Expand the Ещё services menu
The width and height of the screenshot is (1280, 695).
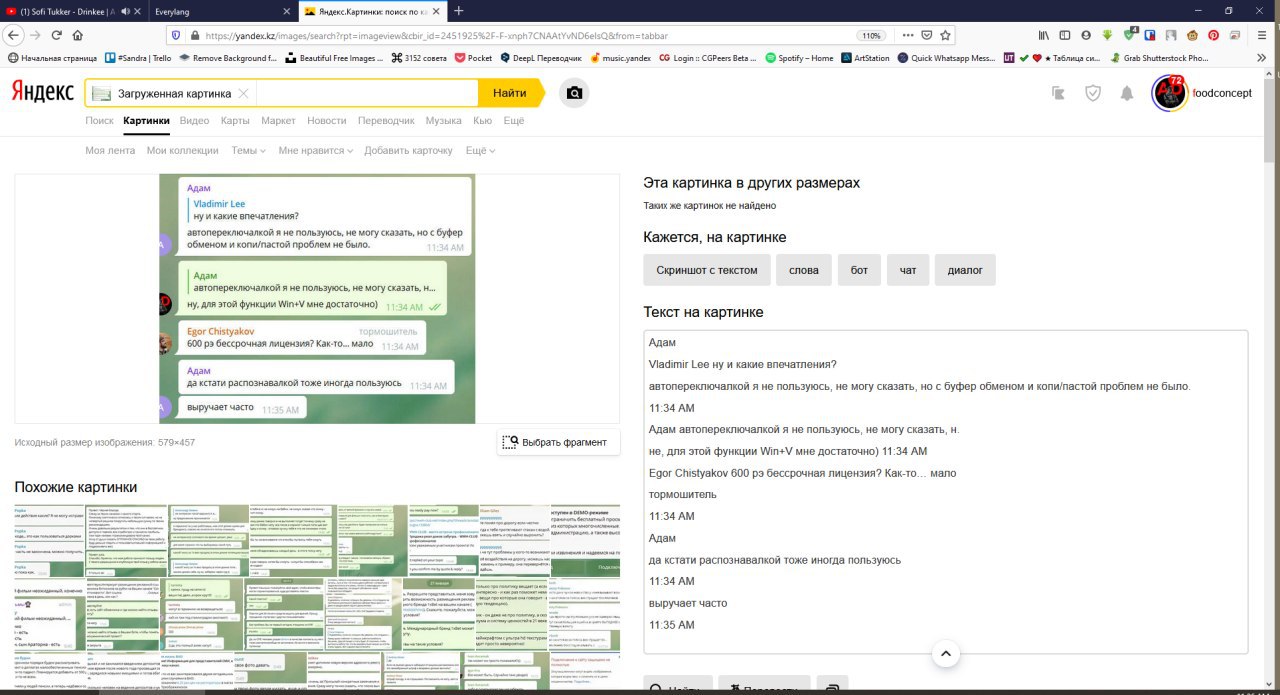[513, 121]
